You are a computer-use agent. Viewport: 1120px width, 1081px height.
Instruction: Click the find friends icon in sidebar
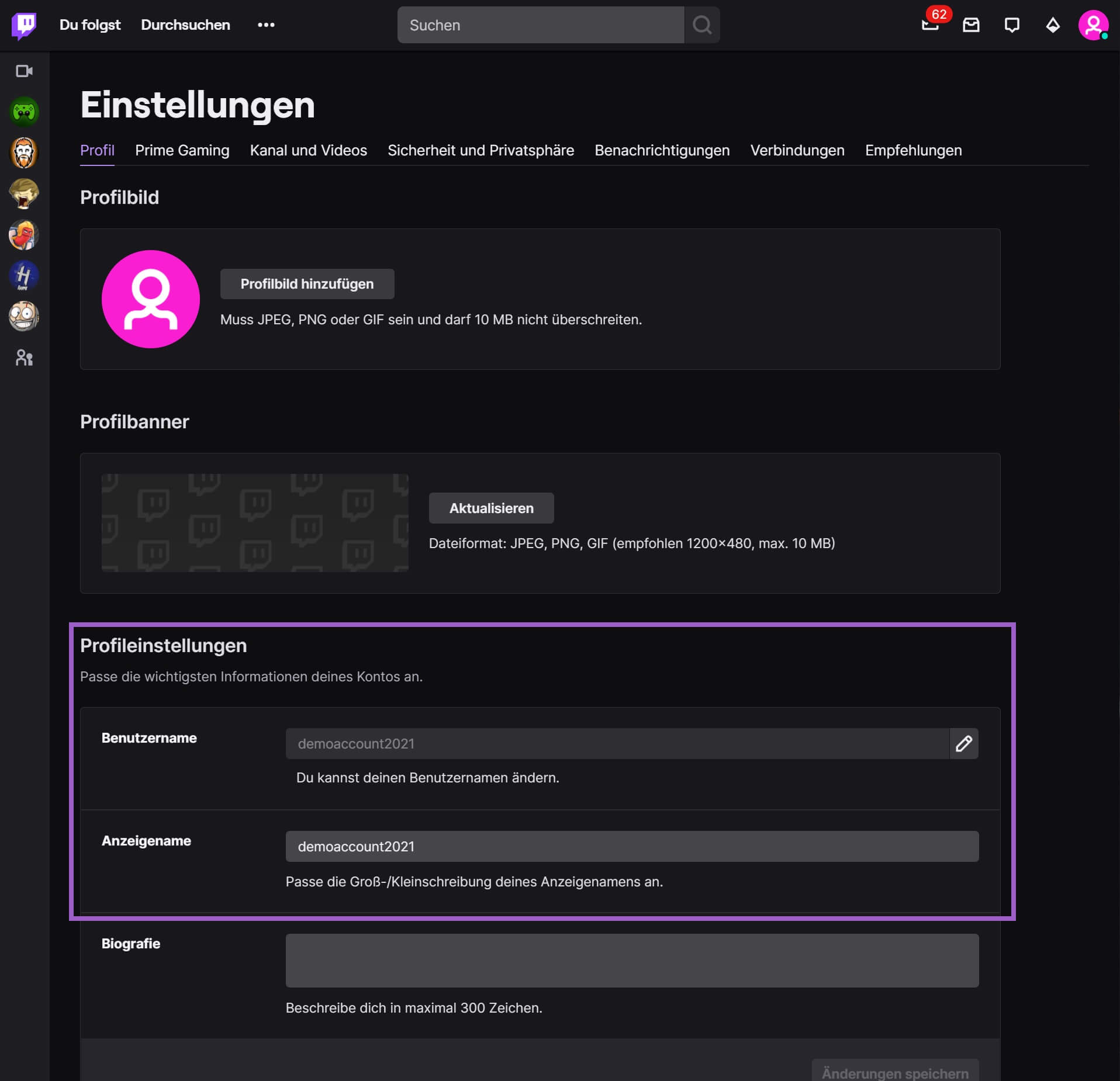coord(24,358)
